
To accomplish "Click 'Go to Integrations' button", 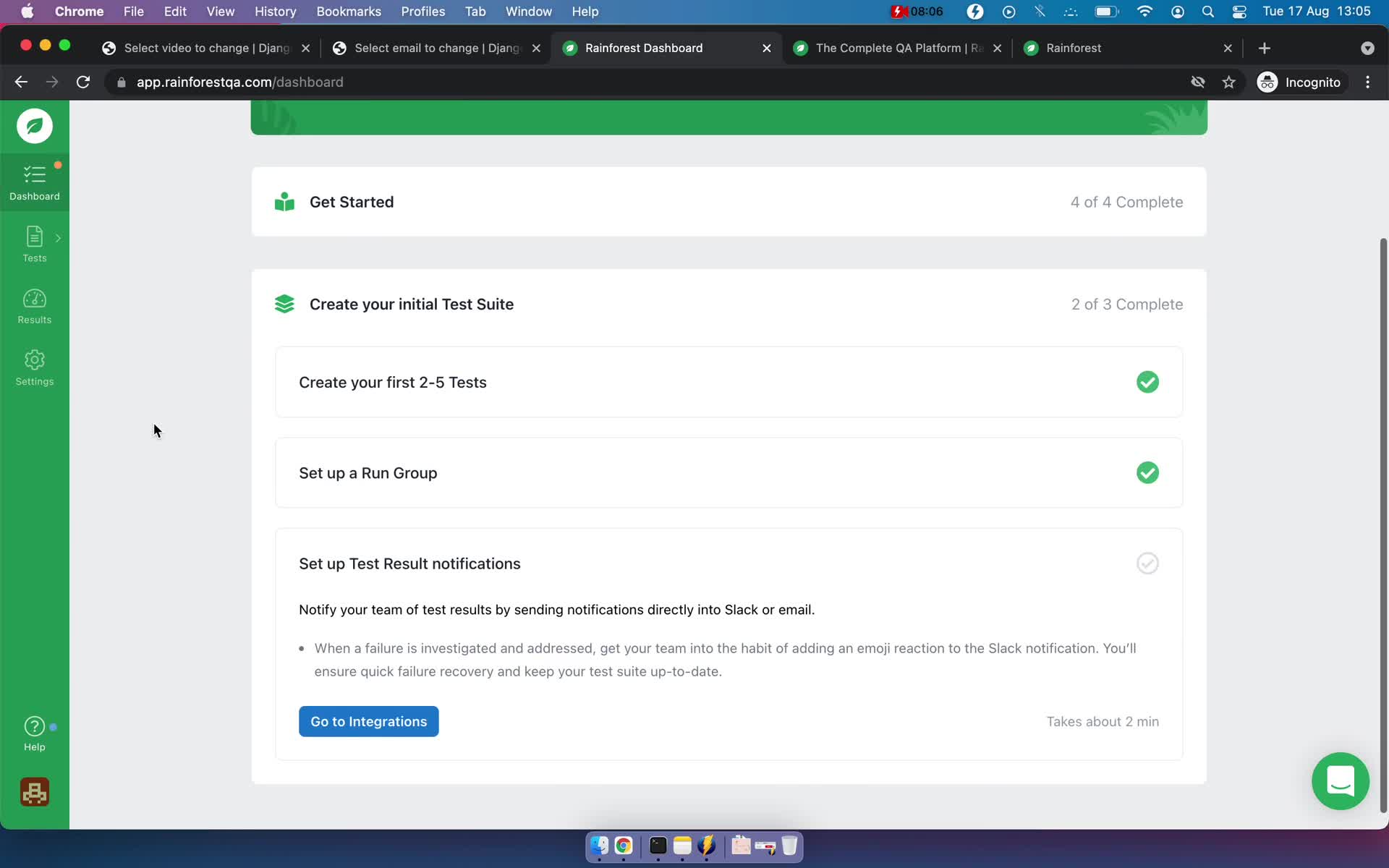I will [x=369, y=721].
